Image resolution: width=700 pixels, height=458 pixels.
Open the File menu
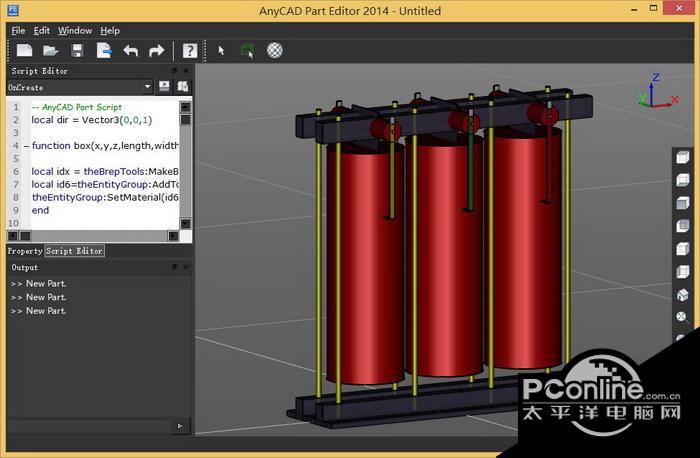[18, 30]
